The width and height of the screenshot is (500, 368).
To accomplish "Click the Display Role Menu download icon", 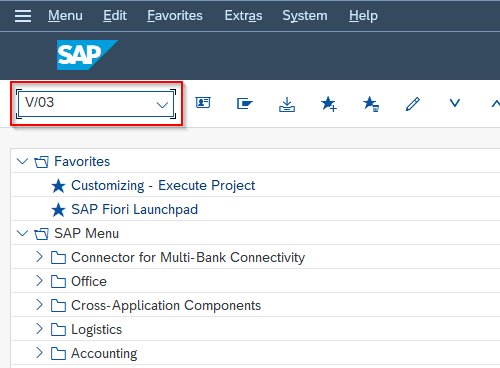I will 287,104.
